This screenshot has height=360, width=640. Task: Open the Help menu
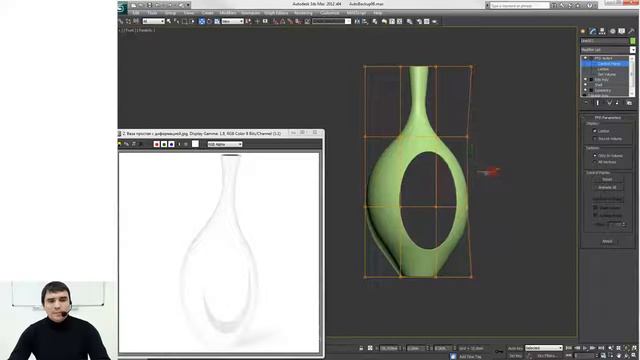point(378,13)
